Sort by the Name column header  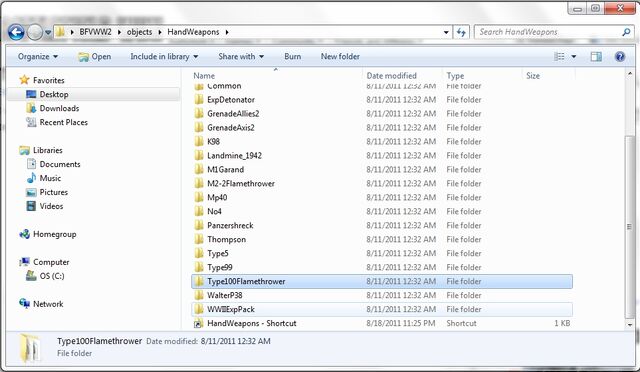(x=204, y=76)
